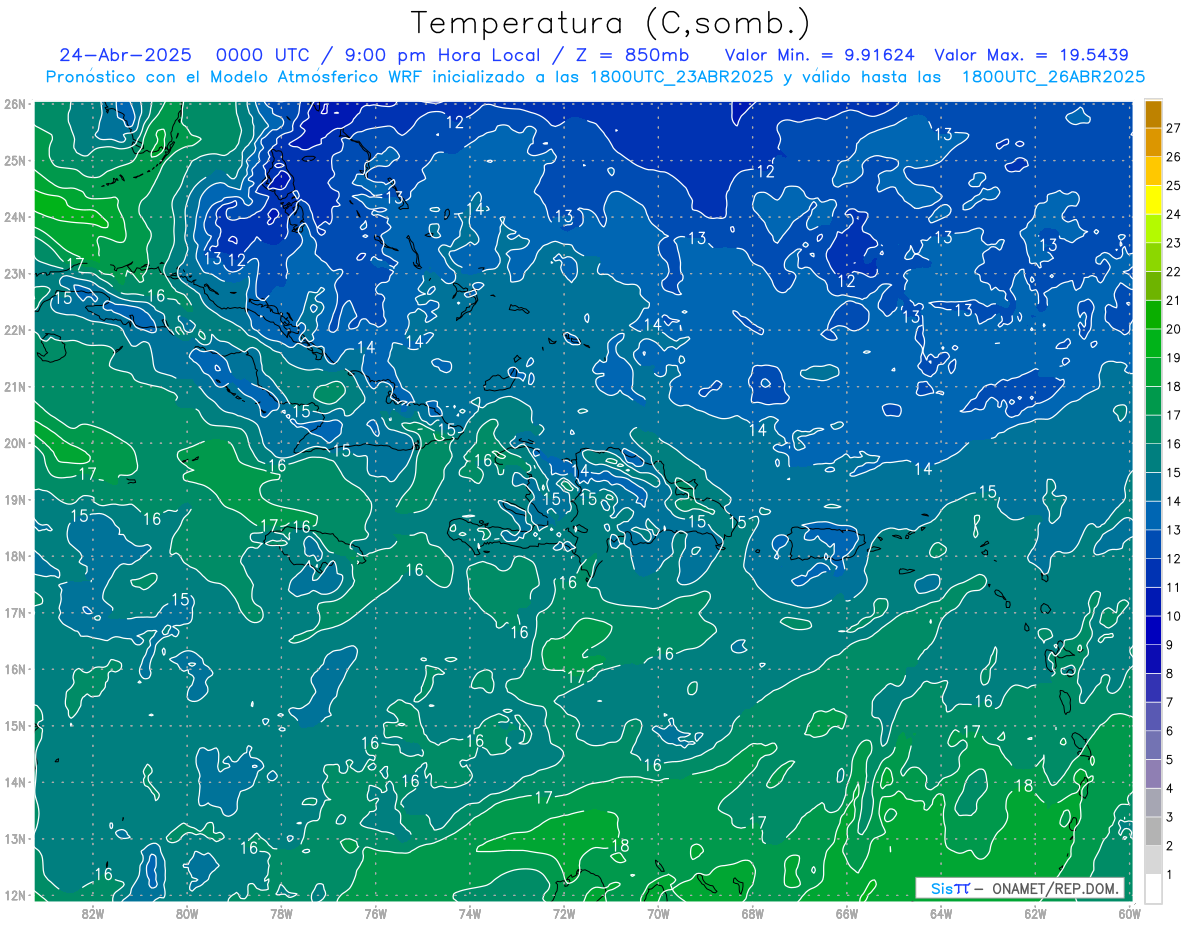Click legend value 10 on color scale
1200x927 pixels.
point(1173,616)
